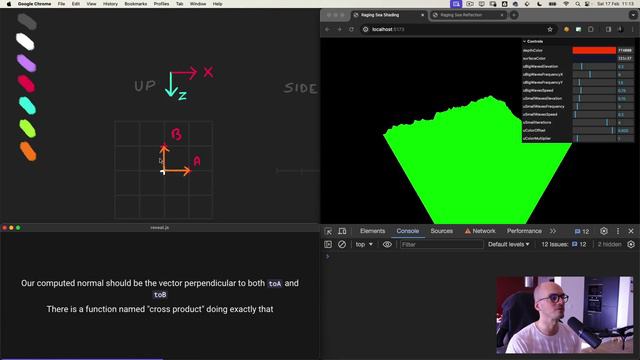Open Chrome's three-dot menu

pyautogui.click(x=633, y=29)
